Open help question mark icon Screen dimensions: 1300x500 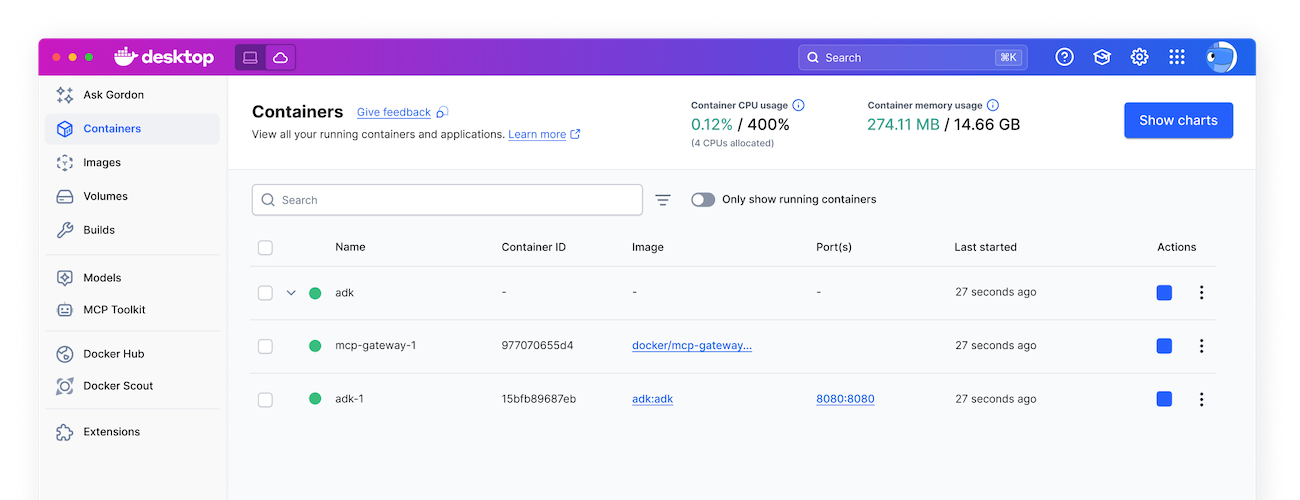tap(1065, 57)
